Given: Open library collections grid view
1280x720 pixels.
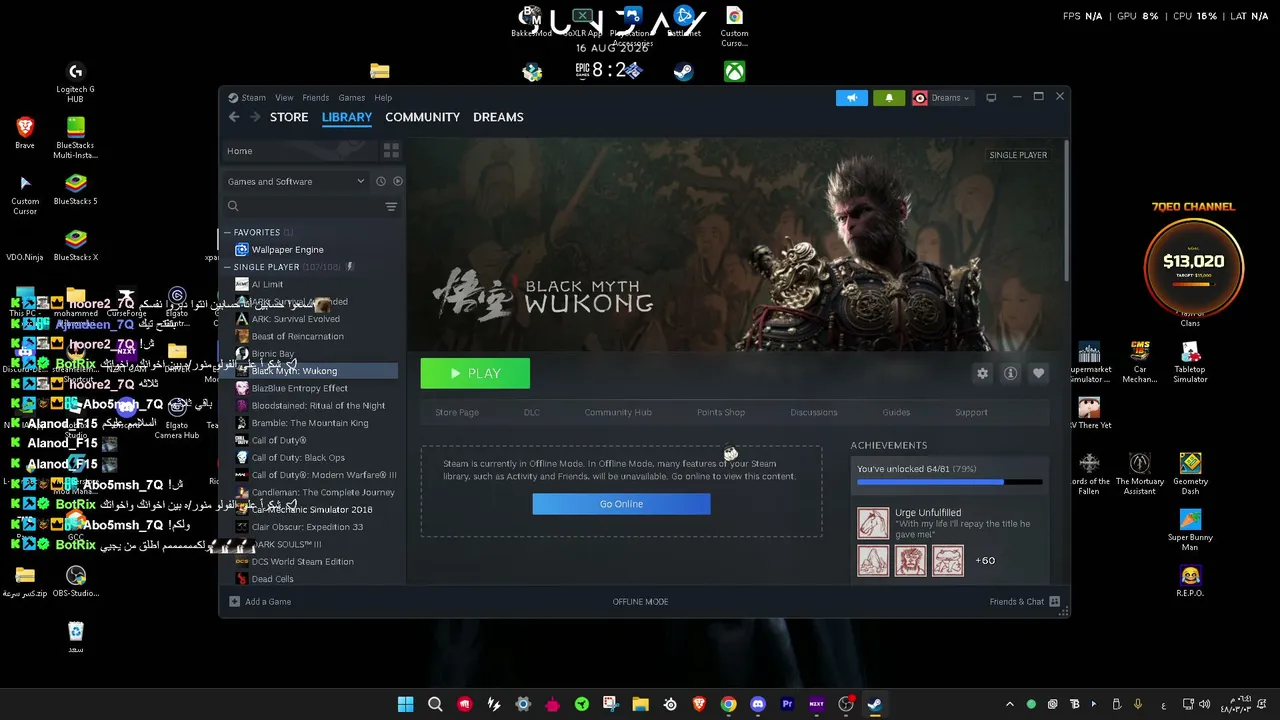Looking at the screenshot, I should click(391, 151).
